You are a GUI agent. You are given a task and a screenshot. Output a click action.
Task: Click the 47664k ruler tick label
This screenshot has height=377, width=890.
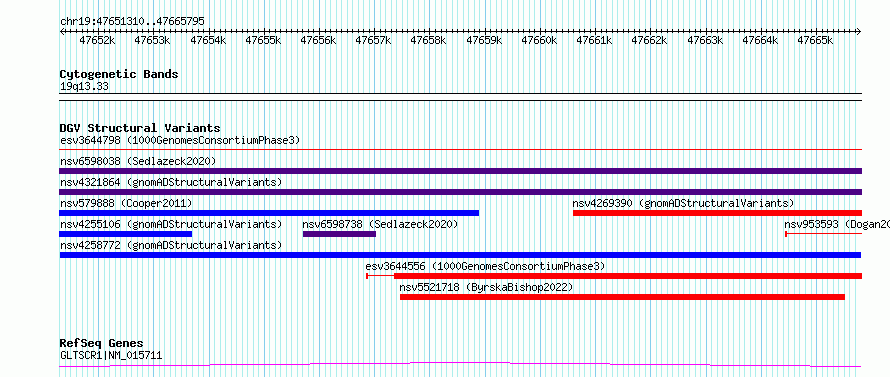click(x=760, y=40)
